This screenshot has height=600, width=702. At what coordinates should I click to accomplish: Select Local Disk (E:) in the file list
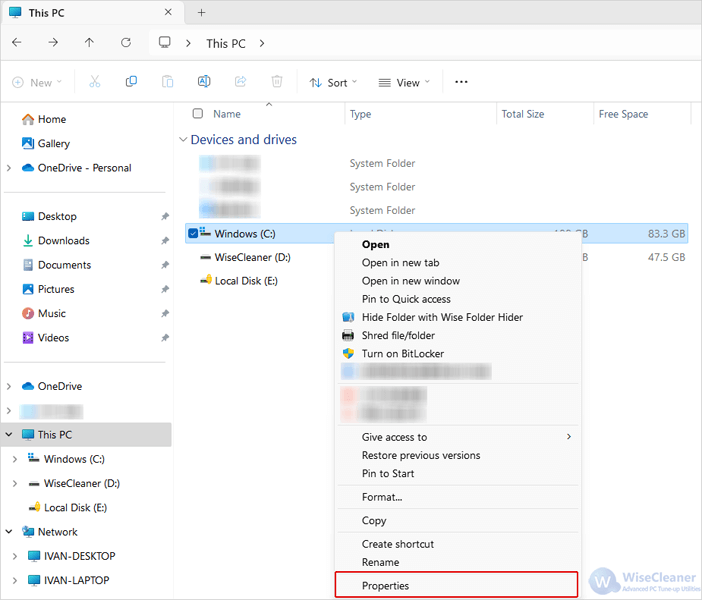tap(246, 281)
